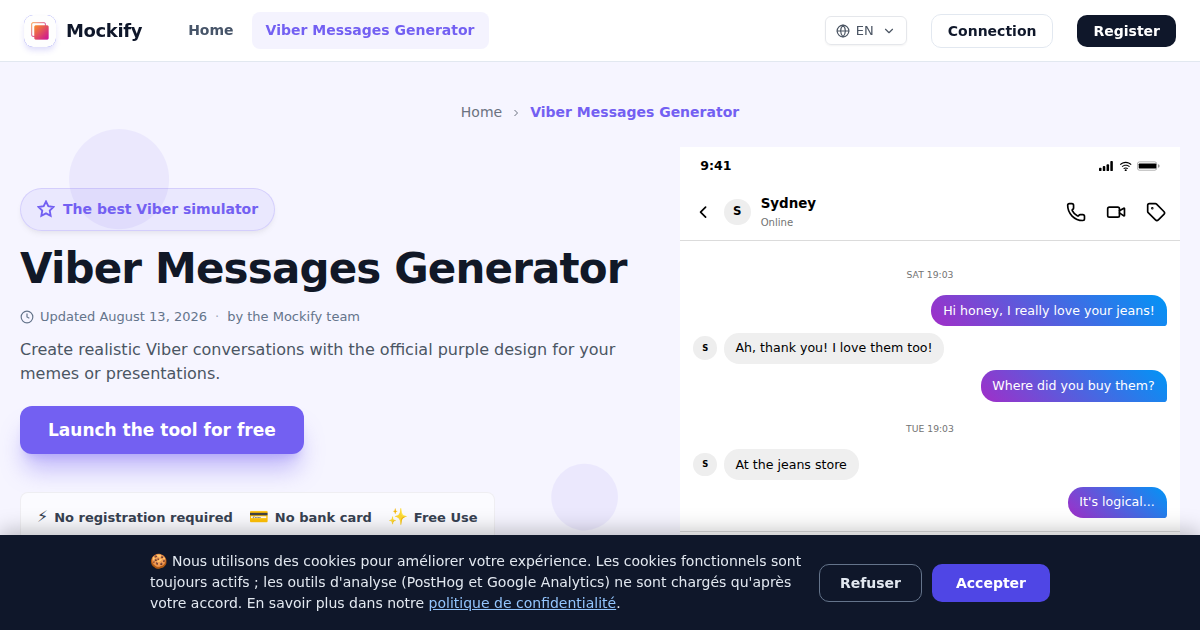Launch the tool for free

(x=162, y=430)
